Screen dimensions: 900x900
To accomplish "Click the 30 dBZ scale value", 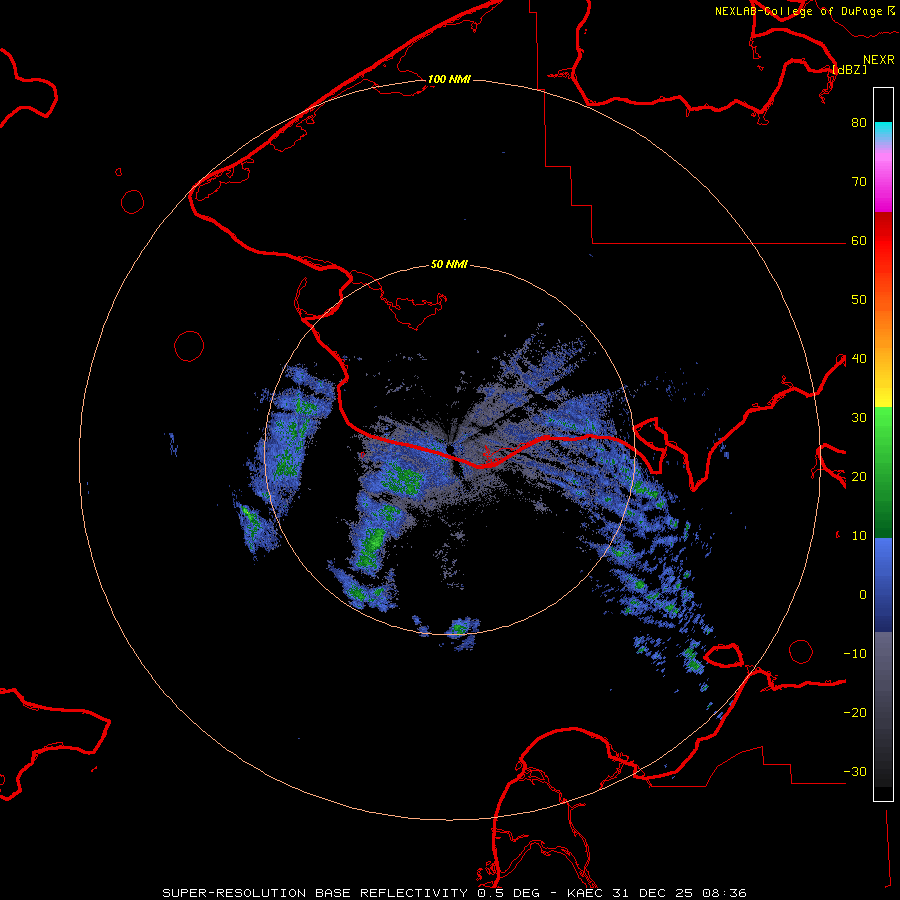I will tap(859, 417).
